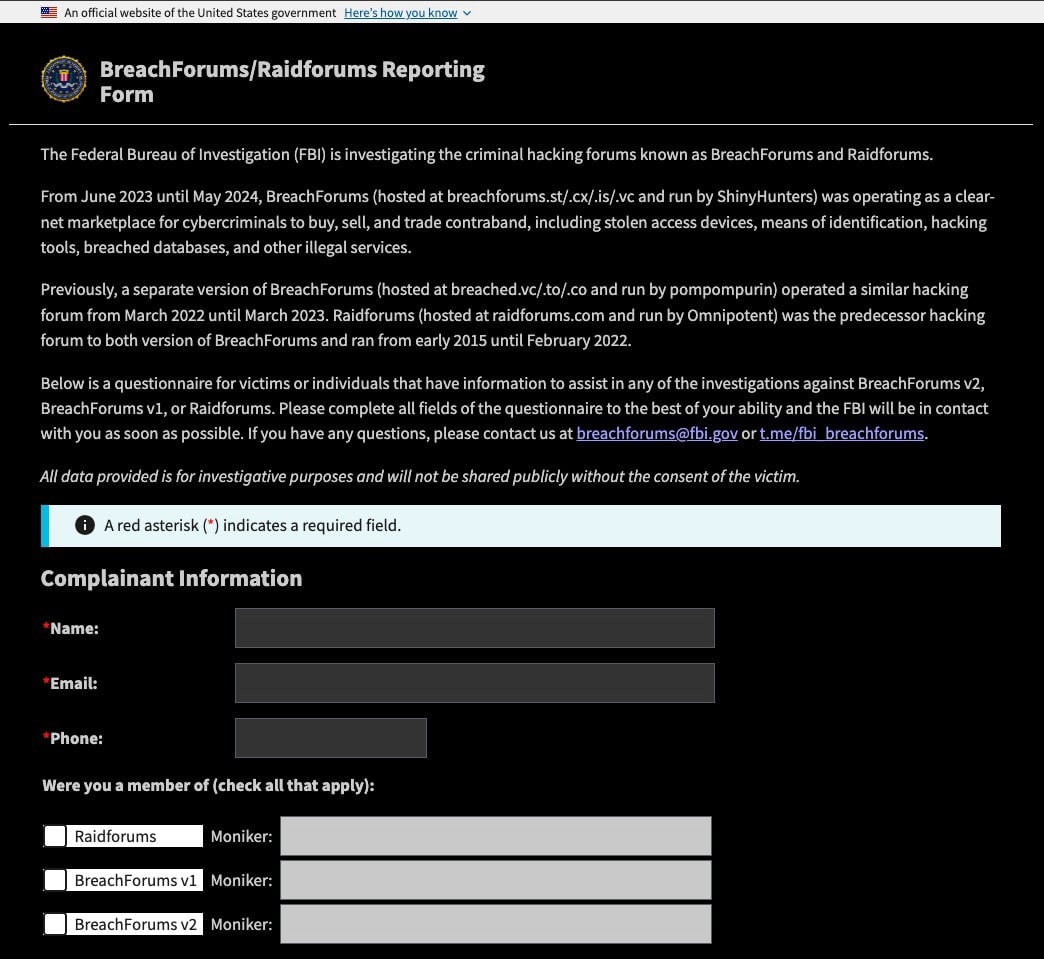Click the BreachForums v2 Moniker text field
Image resolution: width=1044 pixels, height=959 pixels.
tap(495, 924)
